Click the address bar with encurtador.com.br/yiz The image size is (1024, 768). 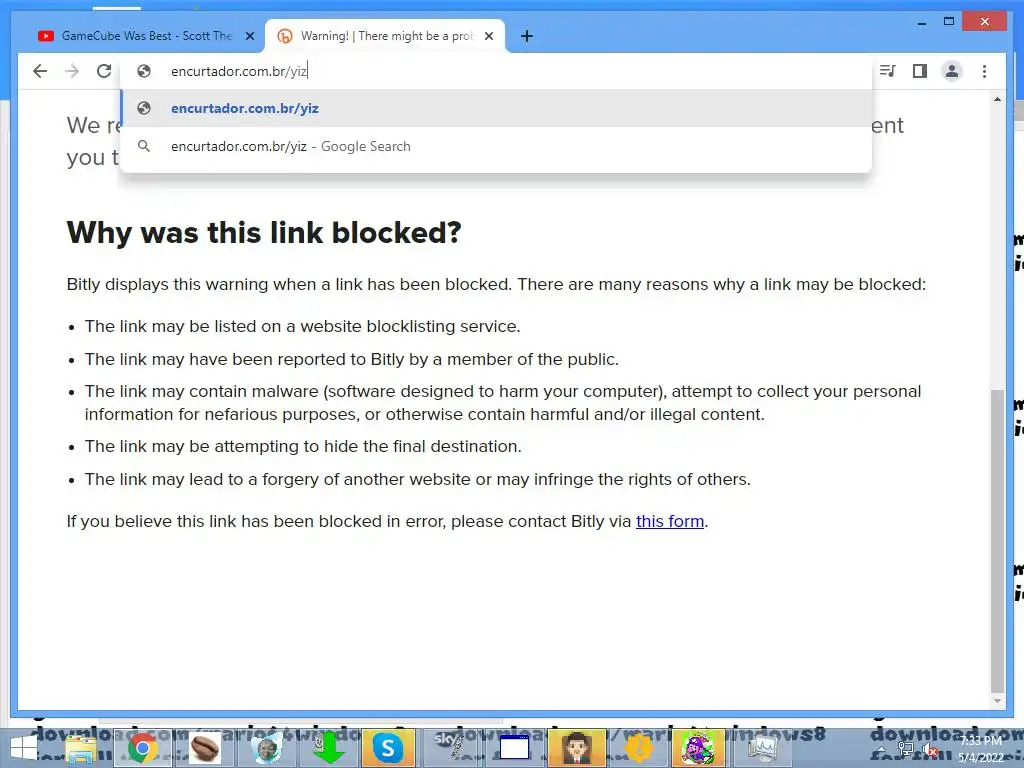point(496,71)
